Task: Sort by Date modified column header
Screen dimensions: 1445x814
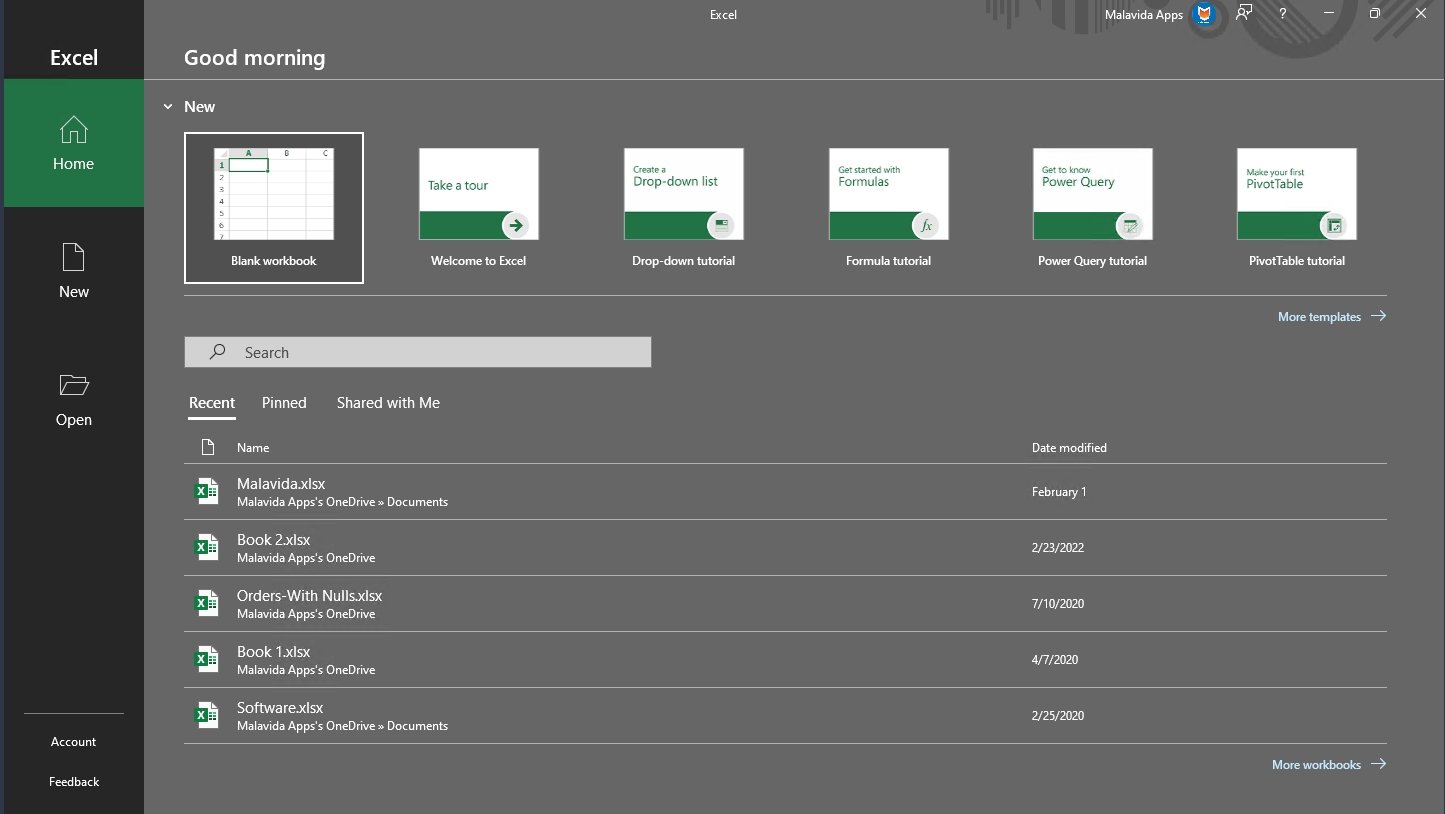Action: [1069, 448]
